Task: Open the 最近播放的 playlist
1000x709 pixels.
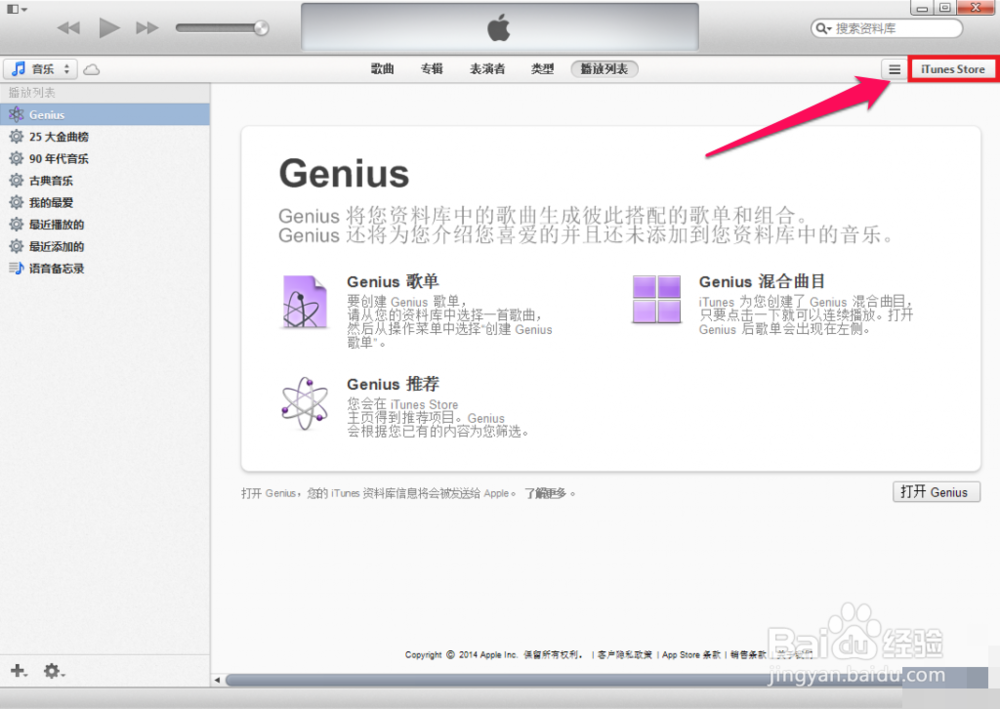Action: tap(105, 224)
